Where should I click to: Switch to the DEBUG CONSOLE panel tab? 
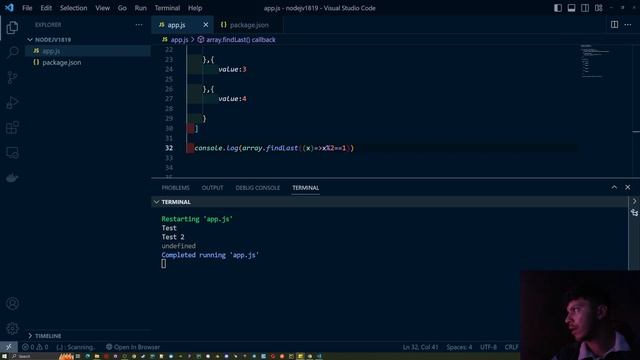(258, 188)
